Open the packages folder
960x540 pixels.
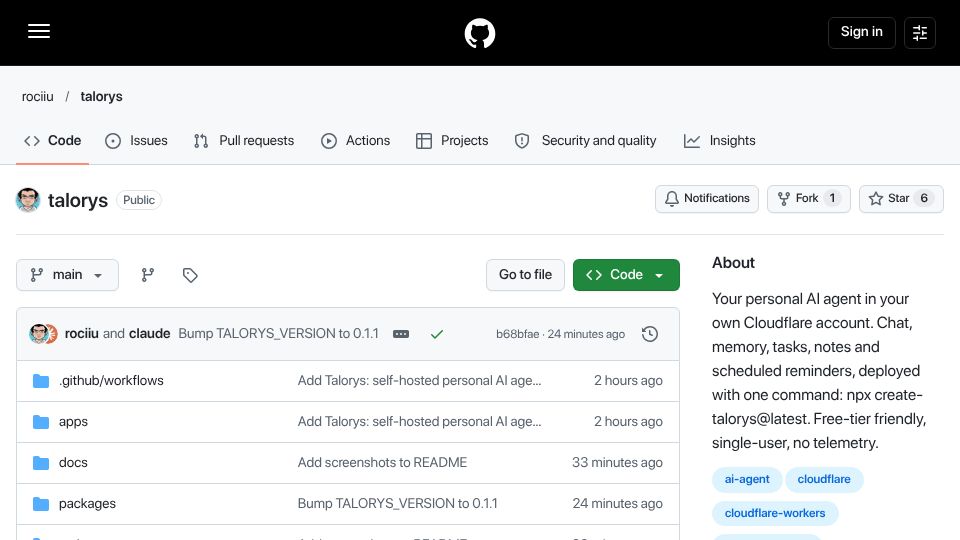coord(88,504)
